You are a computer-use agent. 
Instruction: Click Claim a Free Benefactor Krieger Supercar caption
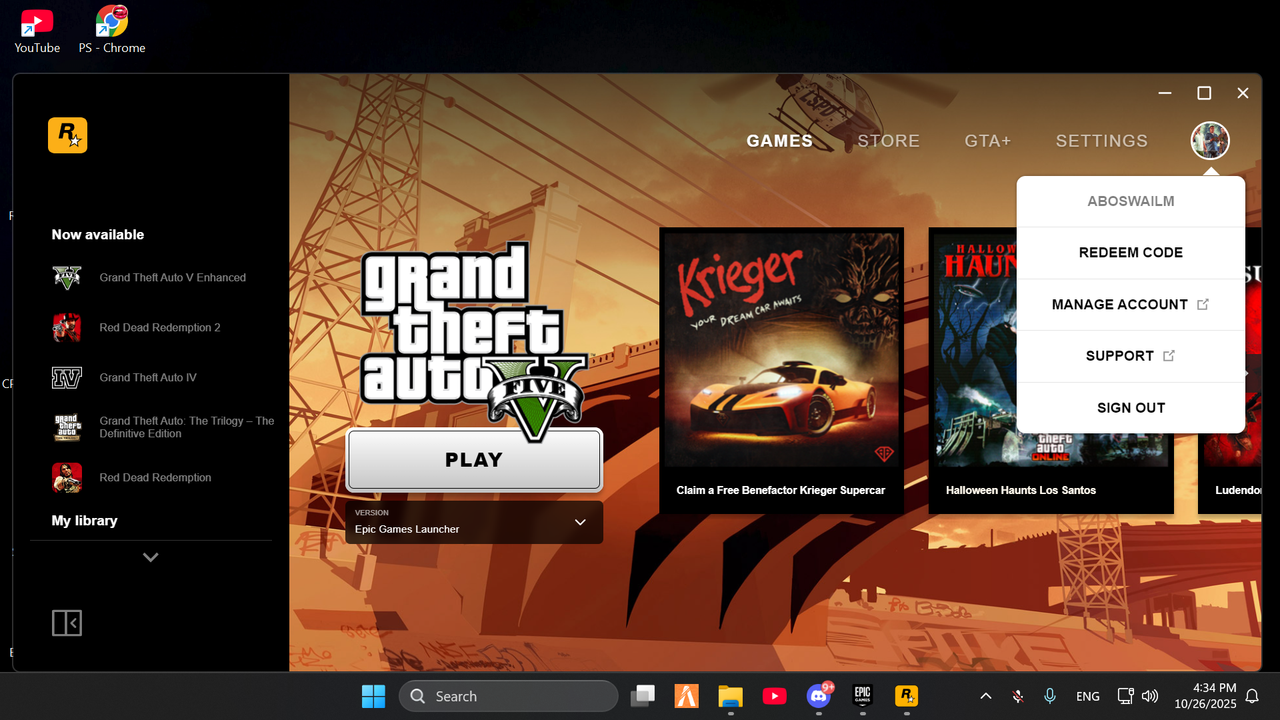[781, 491]
